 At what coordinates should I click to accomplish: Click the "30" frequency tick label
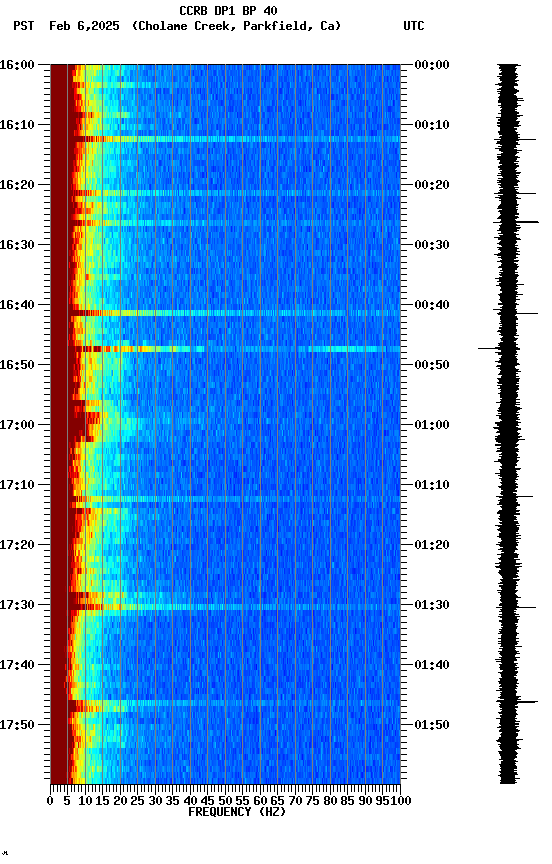click(155, 801)
